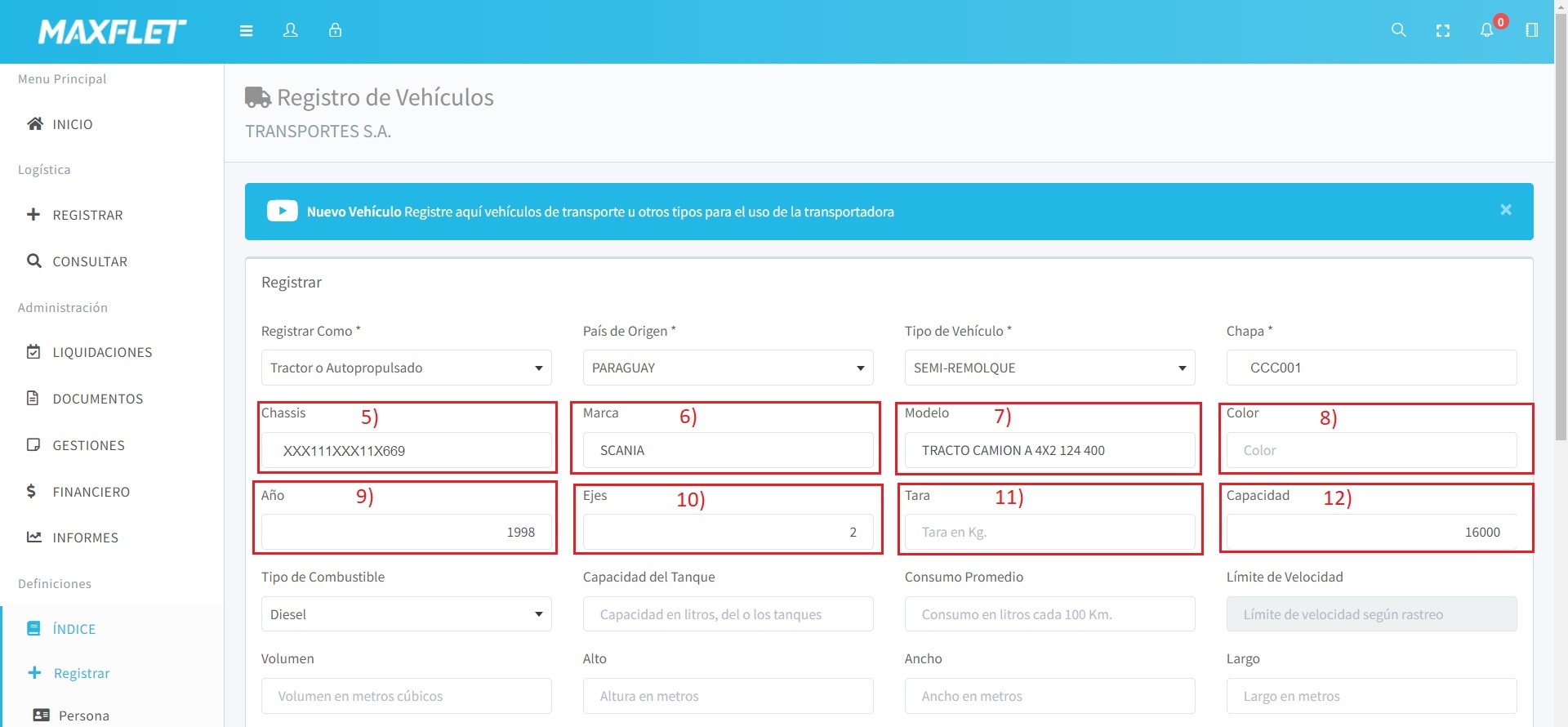
Task: Dismiss the Nuevo Vehículo info banner
Action: [x=1505, y=210]
